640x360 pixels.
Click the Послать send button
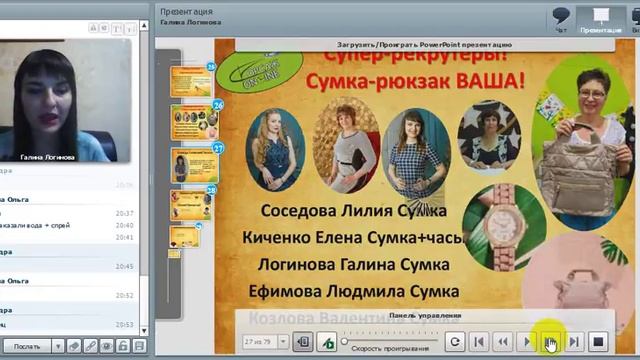27,346
